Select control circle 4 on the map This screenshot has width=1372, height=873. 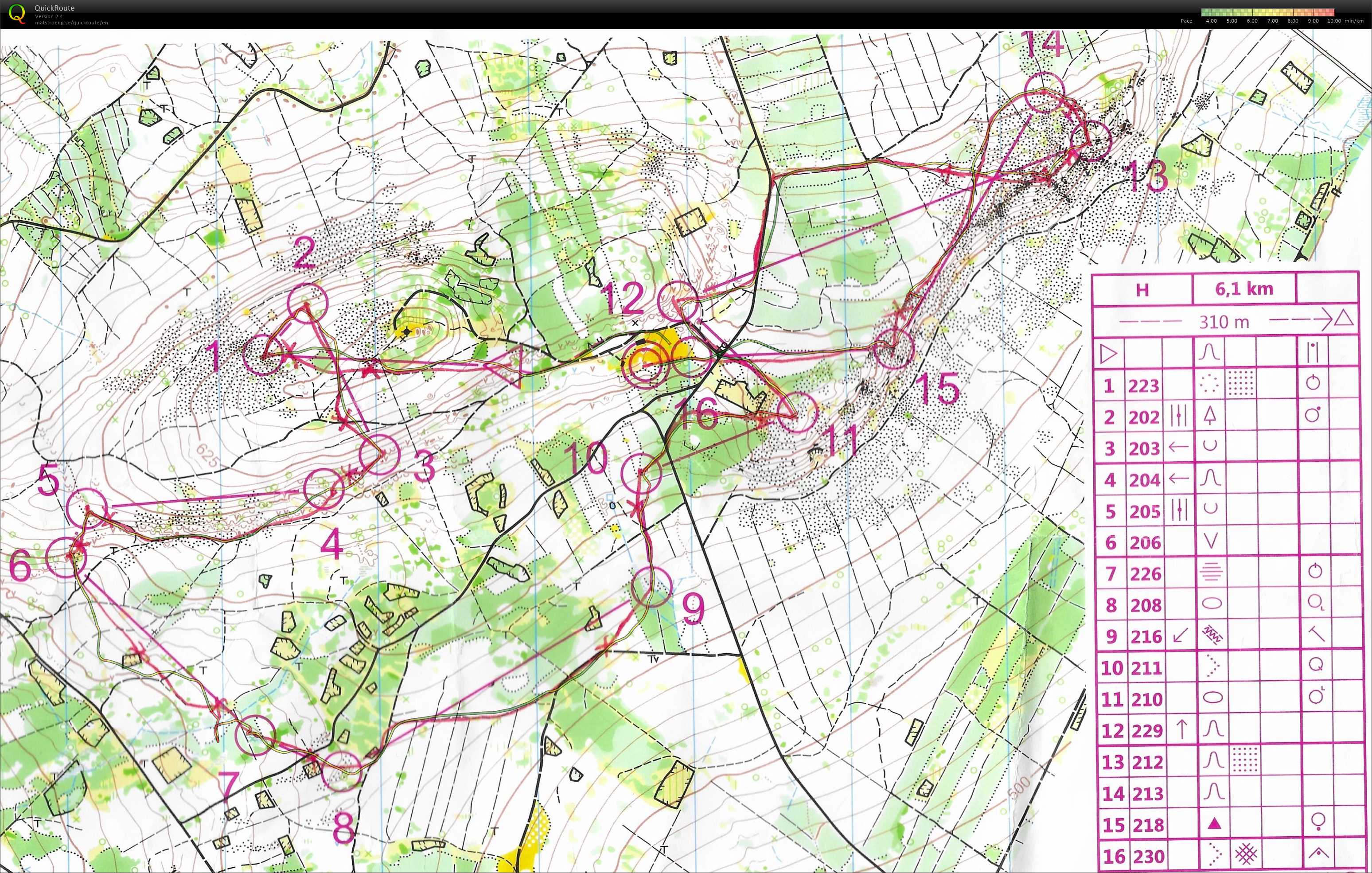coord(324,488)
